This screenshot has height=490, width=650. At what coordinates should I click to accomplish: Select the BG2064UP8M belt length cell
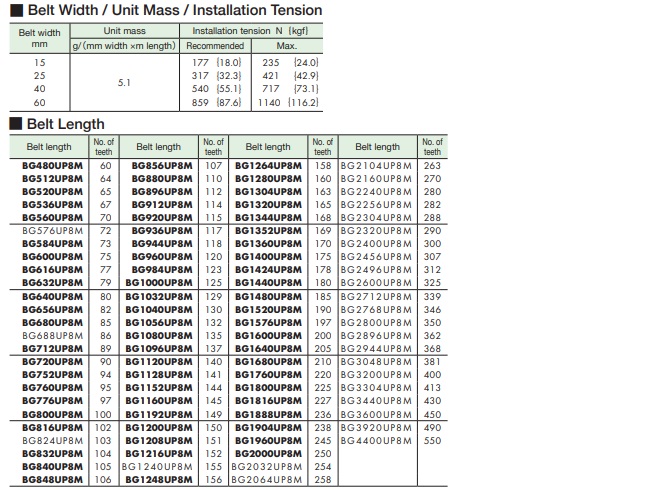266,480
